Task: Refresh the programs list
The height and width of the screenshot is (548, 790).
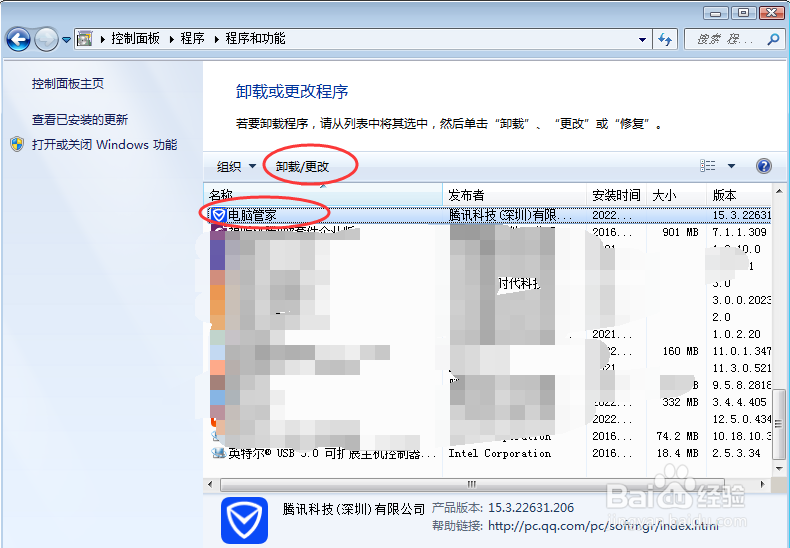Action: click(x=665, y=39)
